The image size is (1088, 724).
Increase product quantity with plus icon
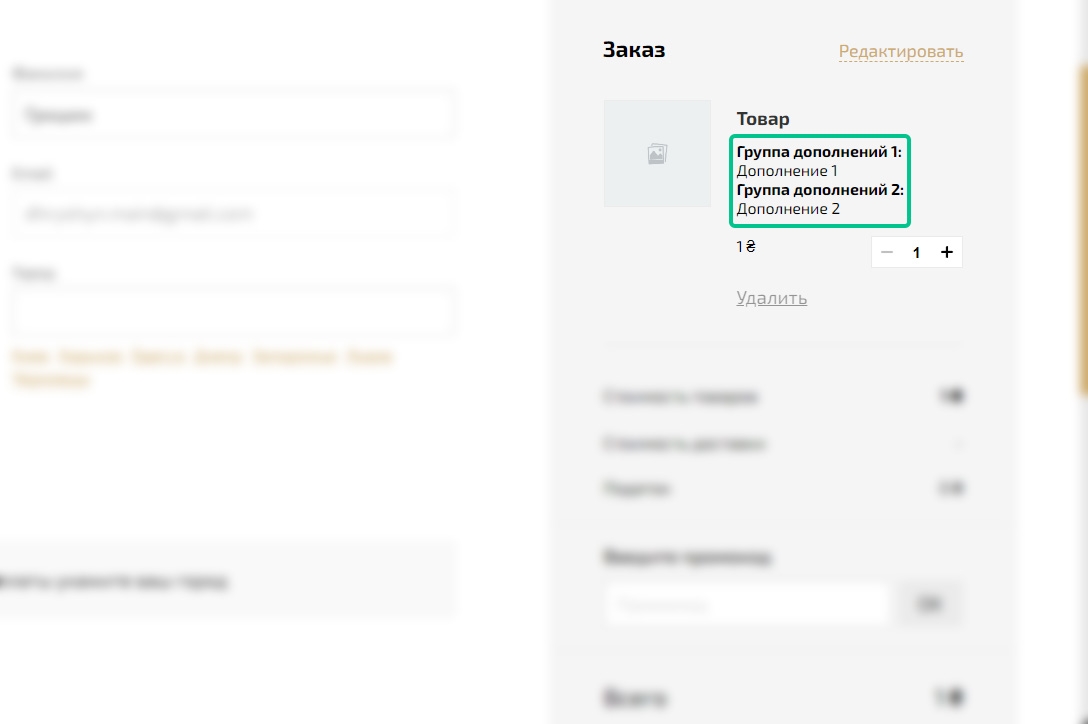click(x=946, y=252)
